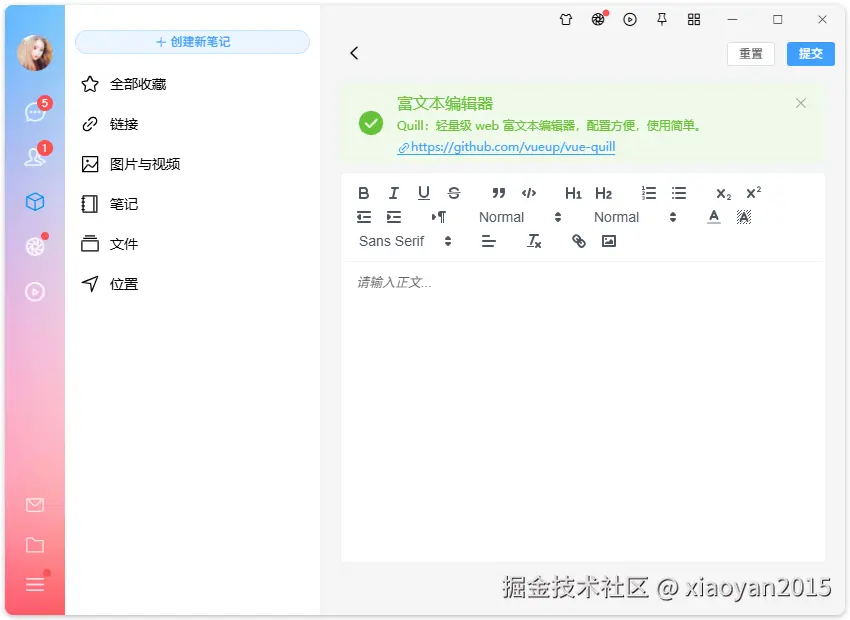The height and width of the screenshot is (620, 850).
Task: Create an ordered numbered list
Action: pos(648,193)
